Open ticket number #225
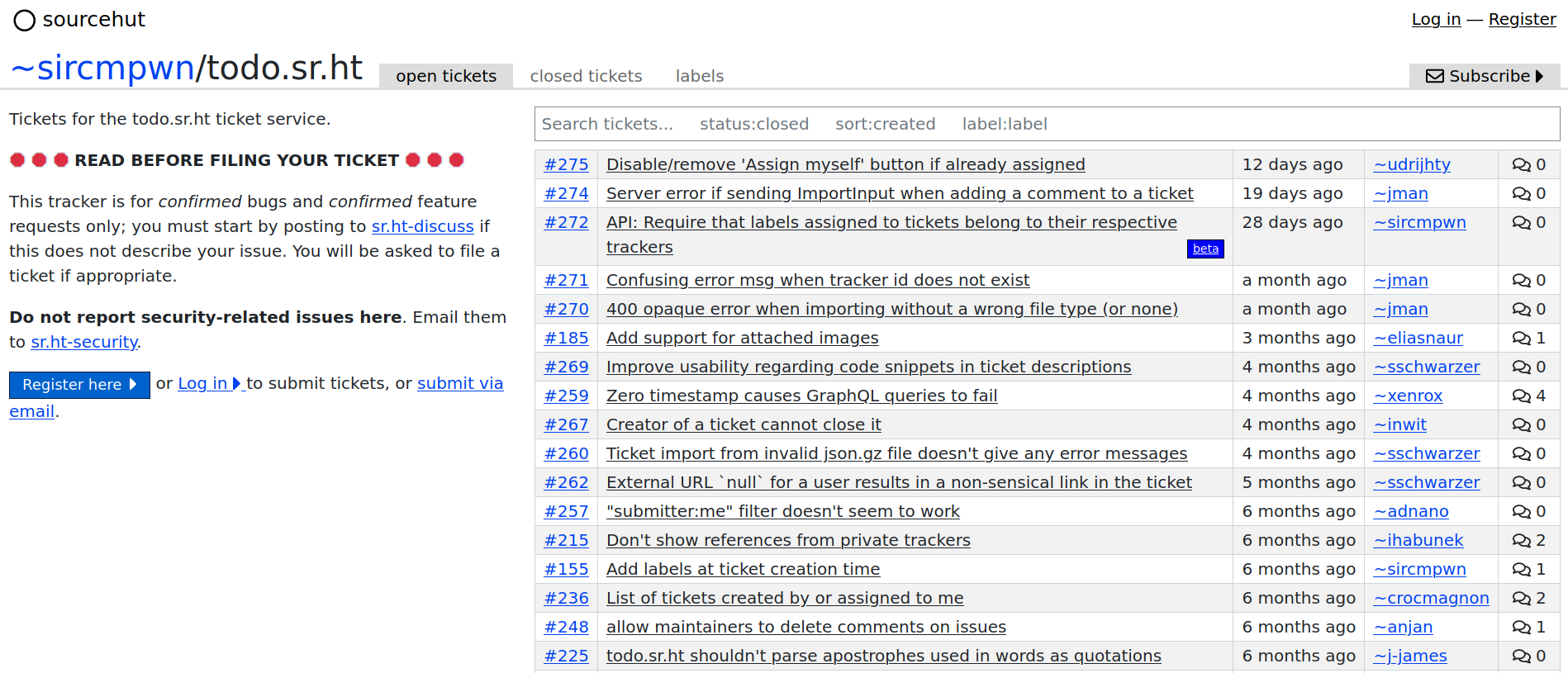Image resolution: width=1568 pixels, height=673 pixels. pos(566,656)
